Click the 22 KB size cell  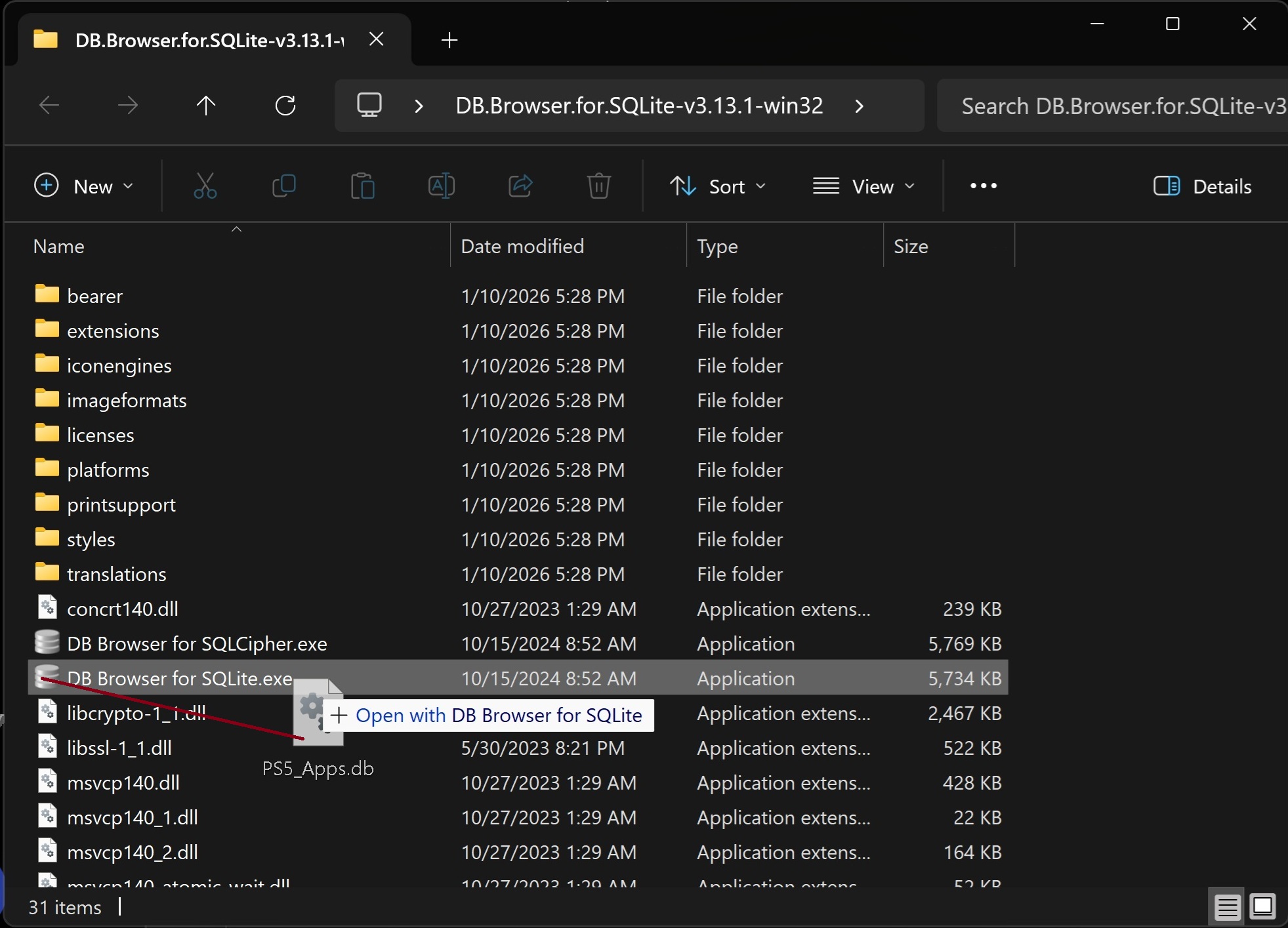click(x=977, y=818)
